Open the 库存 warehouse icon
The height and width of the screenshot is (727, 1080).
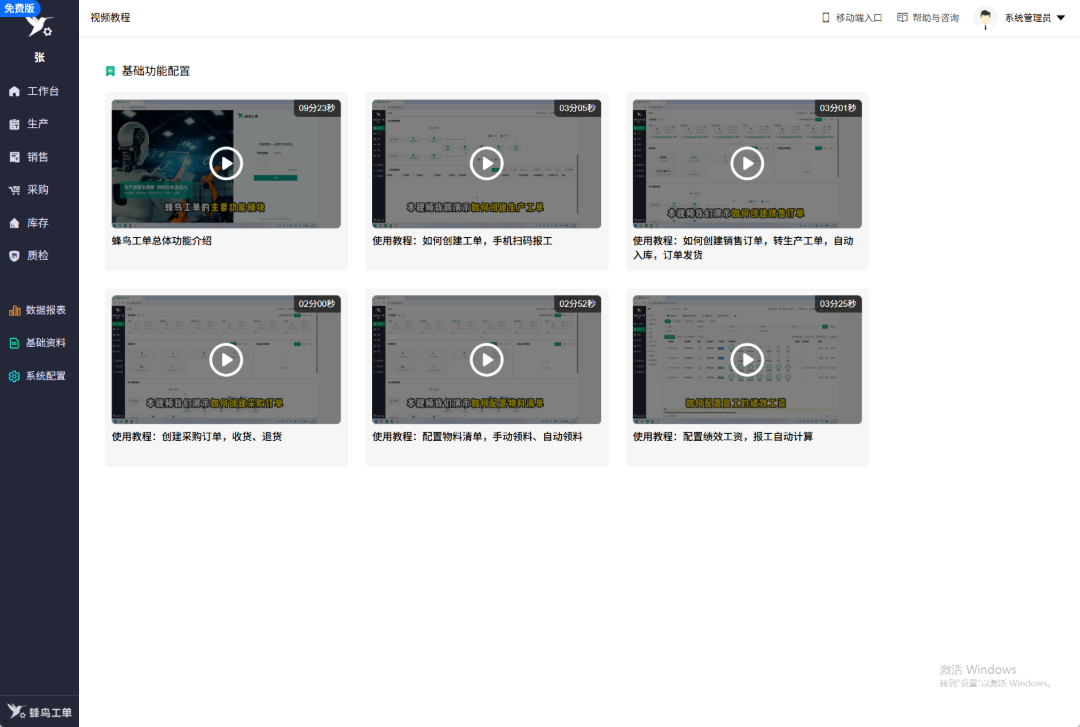(14, 223)
